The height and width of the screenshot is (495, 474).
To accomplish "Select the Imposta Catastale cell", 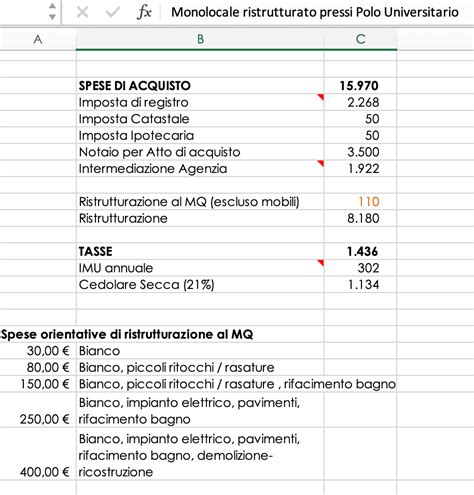I will click(200, 119).
